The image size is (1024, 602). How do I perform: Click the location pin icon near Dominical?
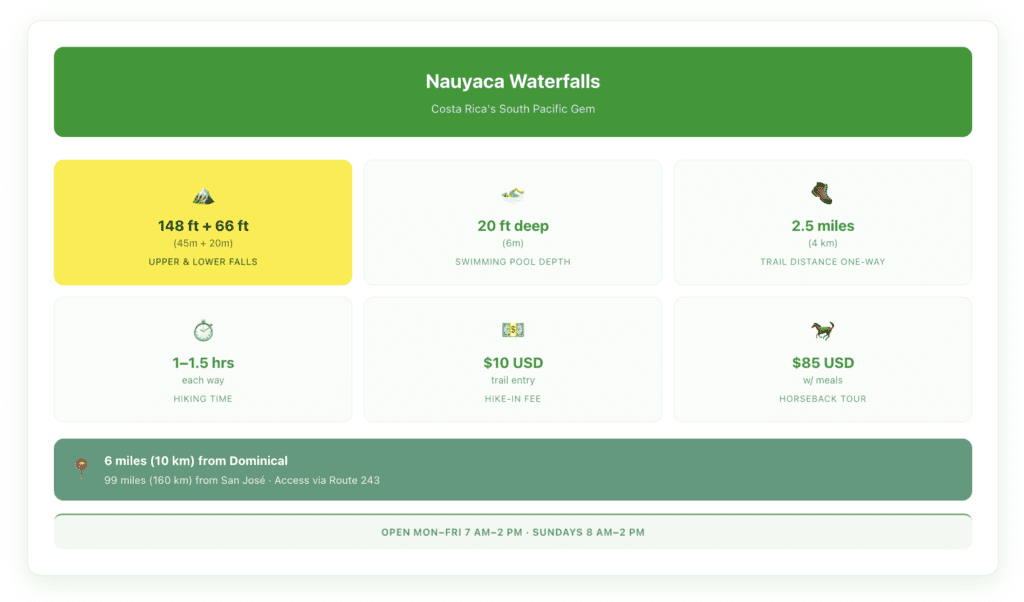(81, 468)
